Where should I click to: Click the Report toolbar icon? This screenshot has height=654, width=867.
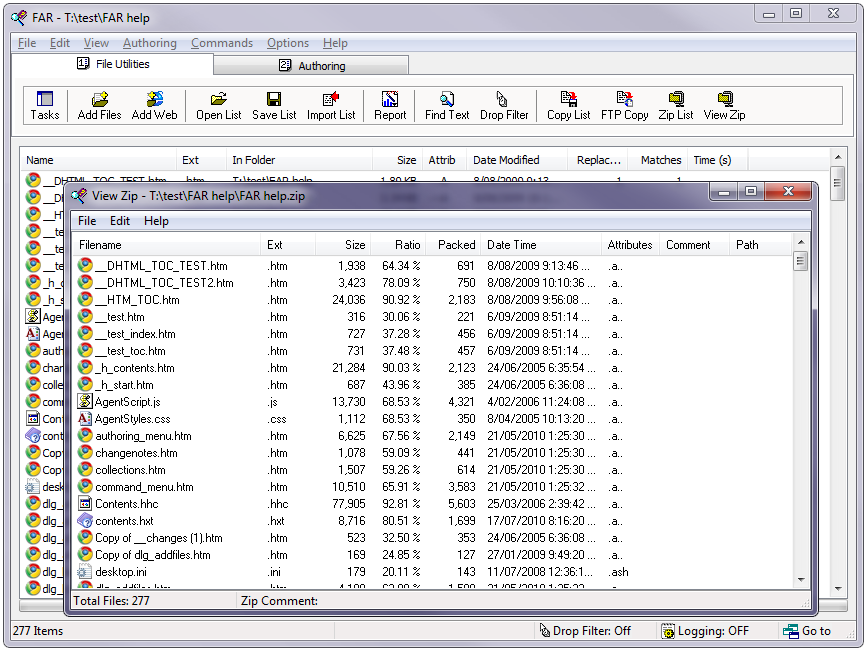coord(390,105)
